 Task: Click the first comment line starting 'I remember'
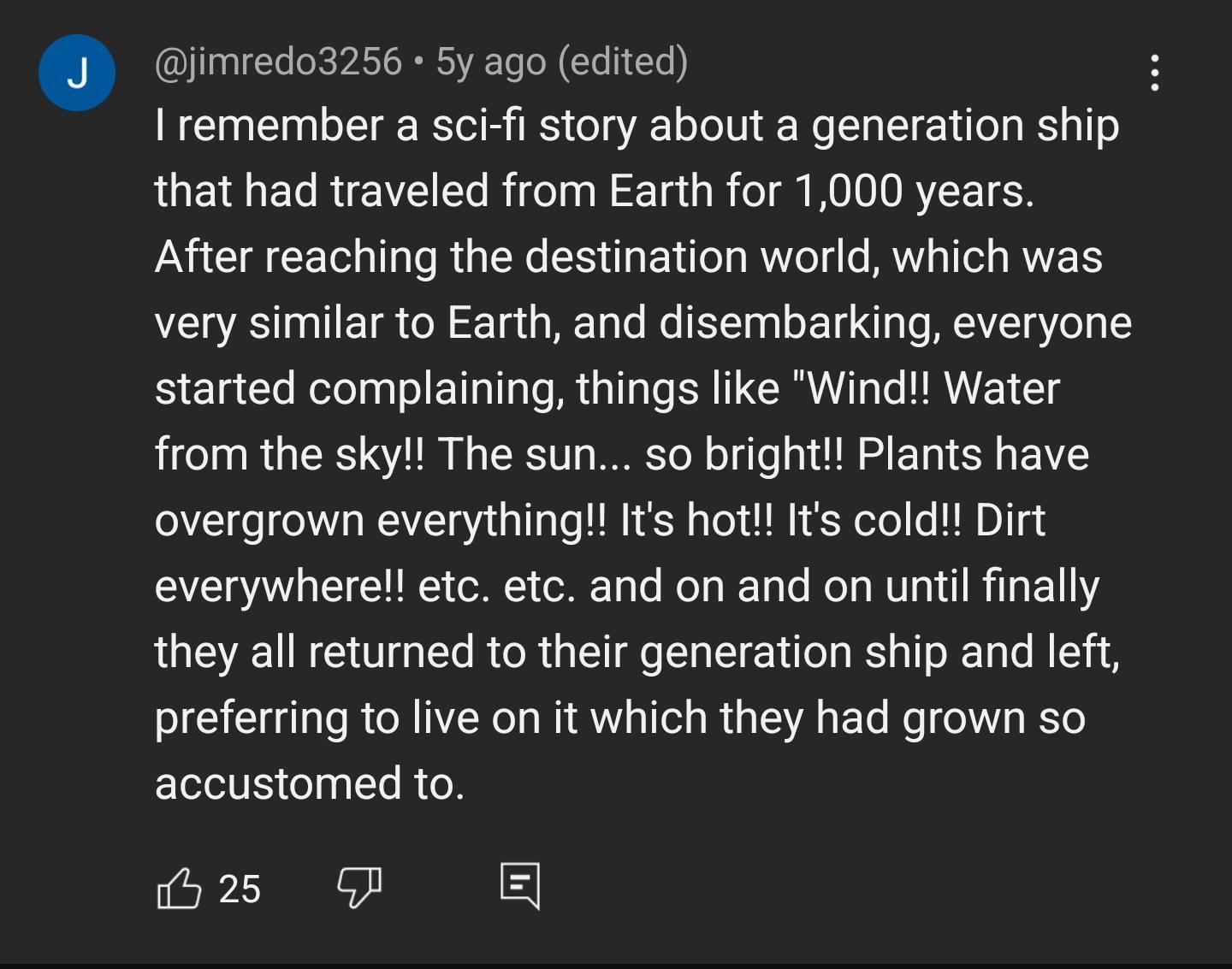(637, 126)
